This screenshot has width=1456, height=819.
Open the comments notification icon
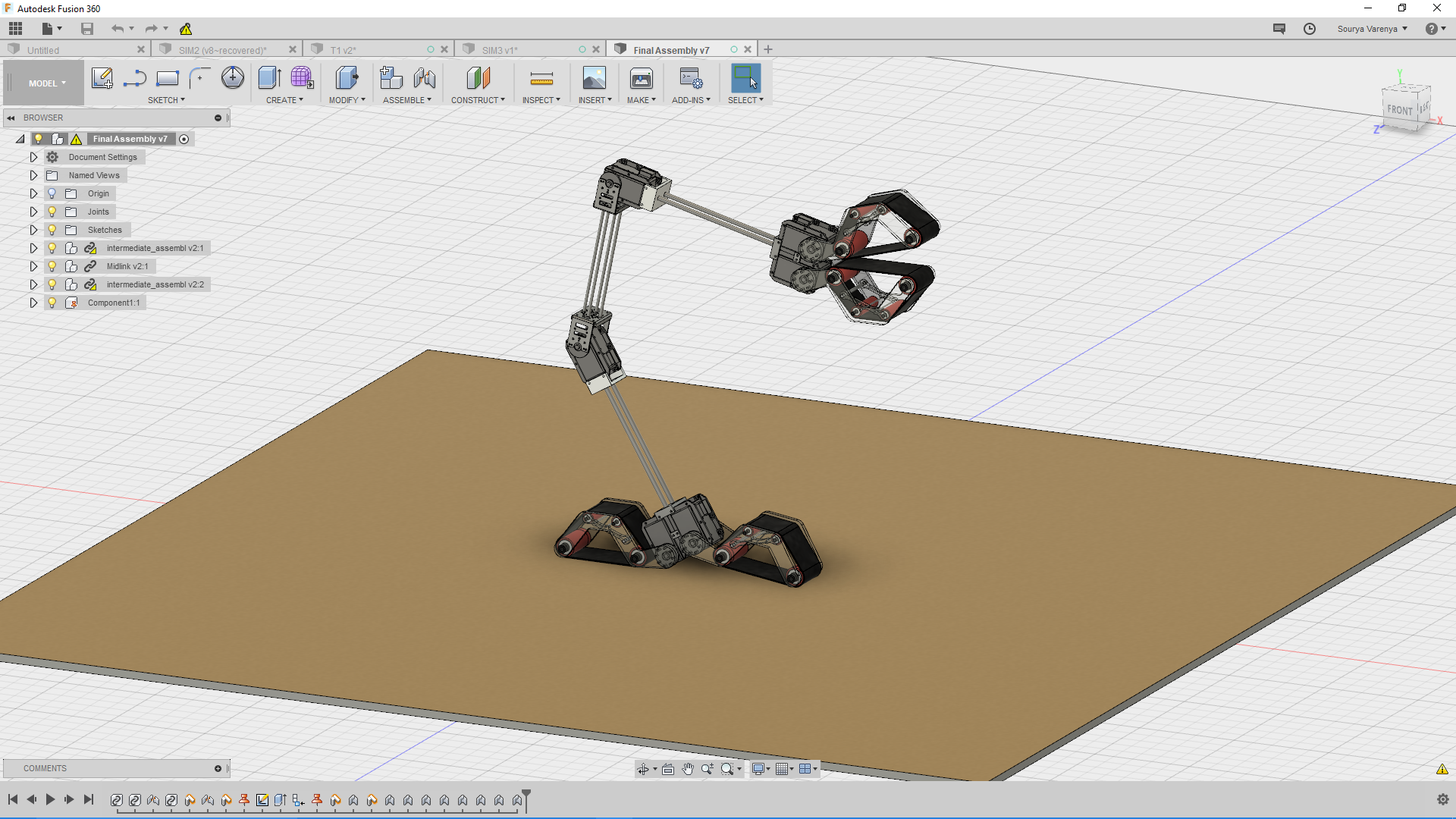point(1279,29)
